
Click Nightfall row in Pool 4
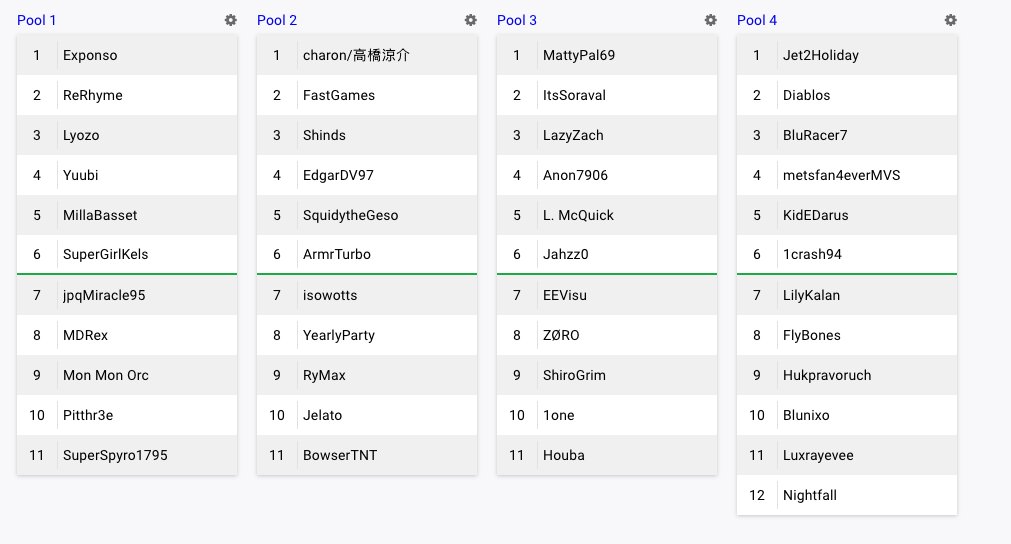pos(847,495)
